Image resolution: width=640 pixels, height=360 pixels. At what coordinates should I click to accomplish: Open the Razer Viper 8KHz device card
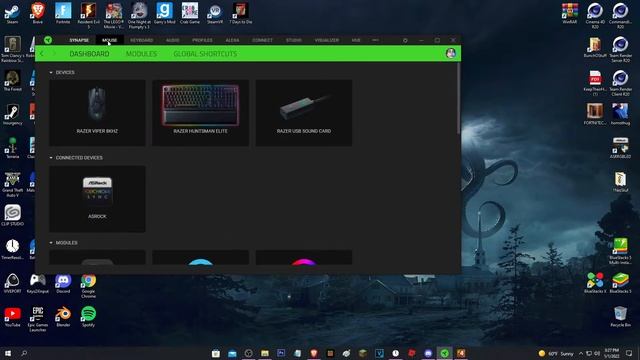(x=97, y=113)
